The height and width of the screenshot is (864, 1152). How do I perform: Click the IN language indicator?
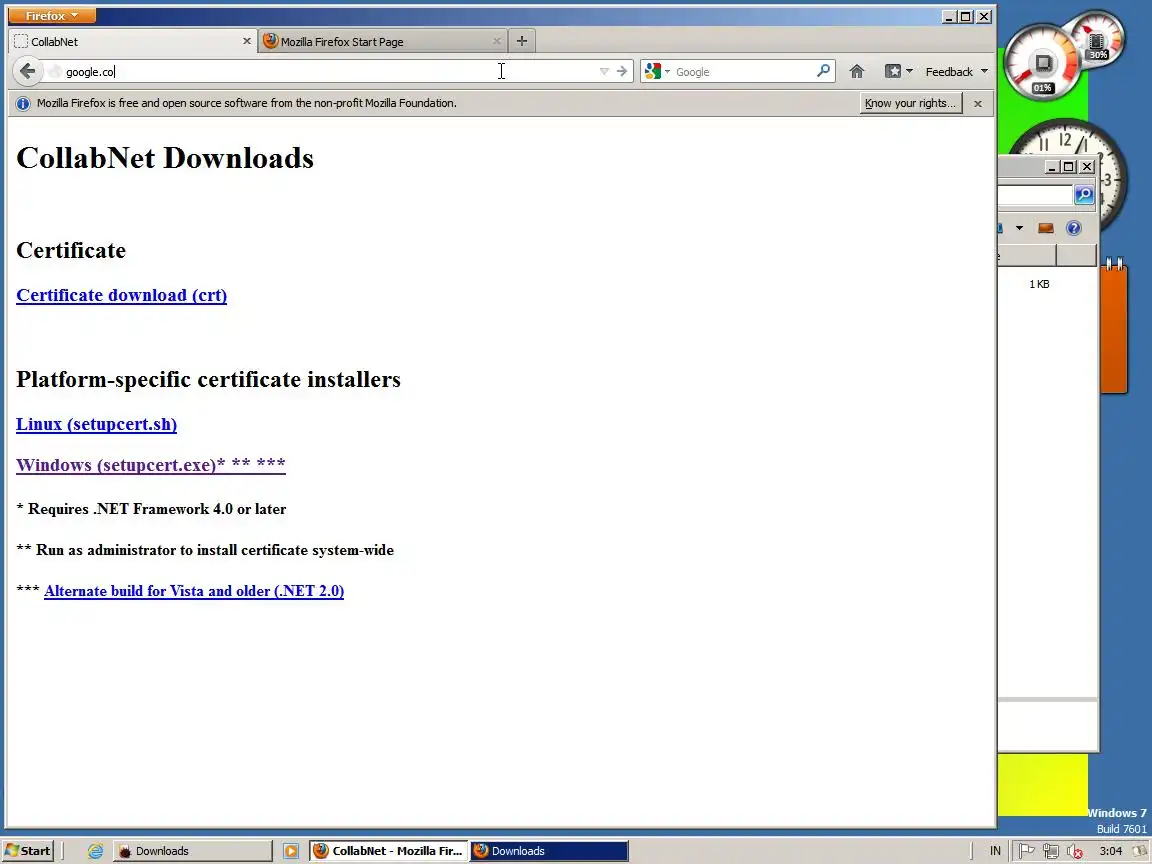point(996,851)
